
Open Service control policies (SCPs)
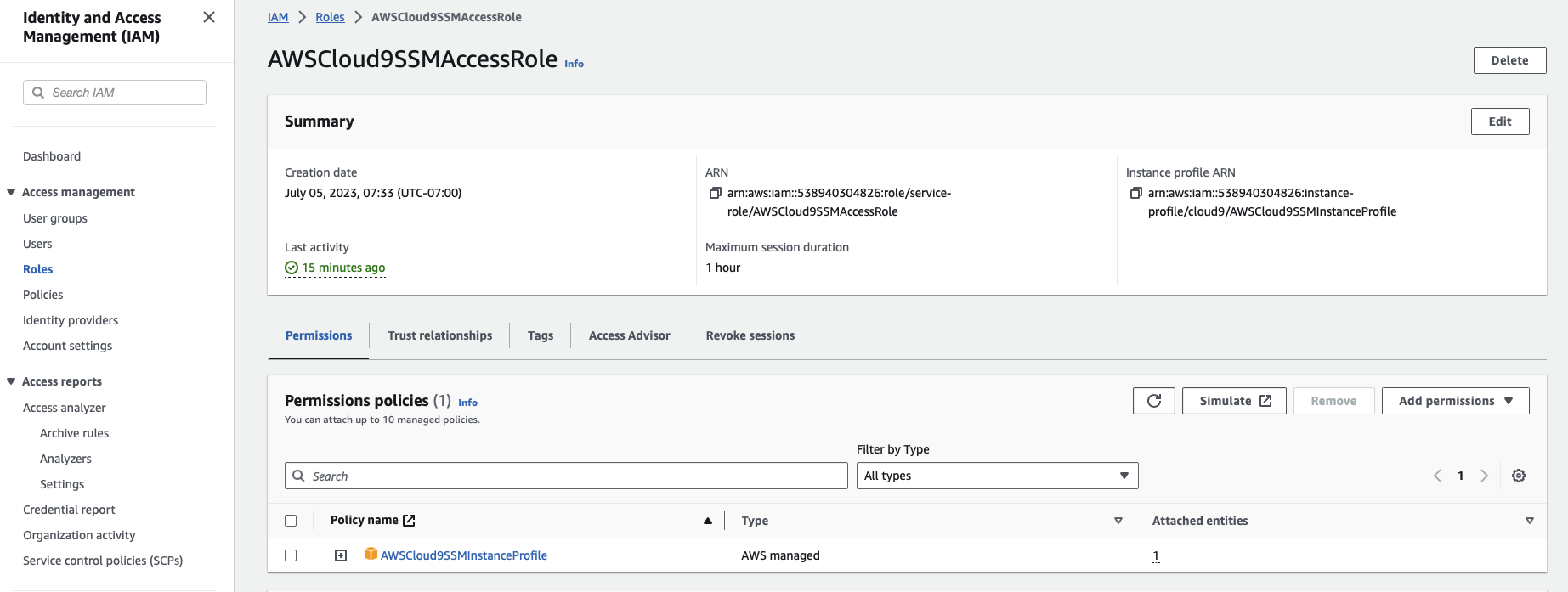click(103, 561)
